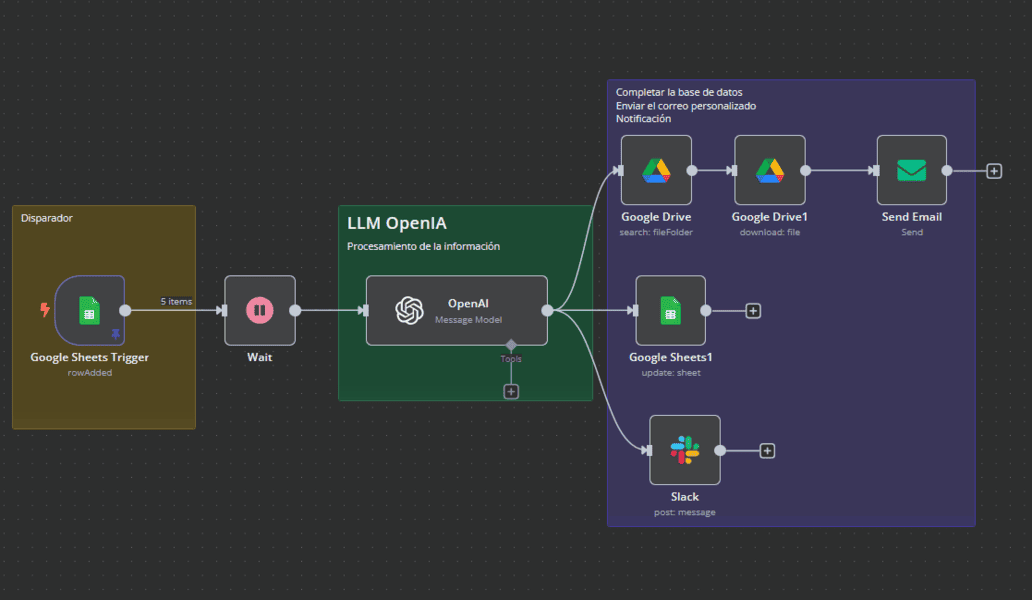
Task: Click 'Completar la base de datos' note text
Action: [x=679, y=92]
